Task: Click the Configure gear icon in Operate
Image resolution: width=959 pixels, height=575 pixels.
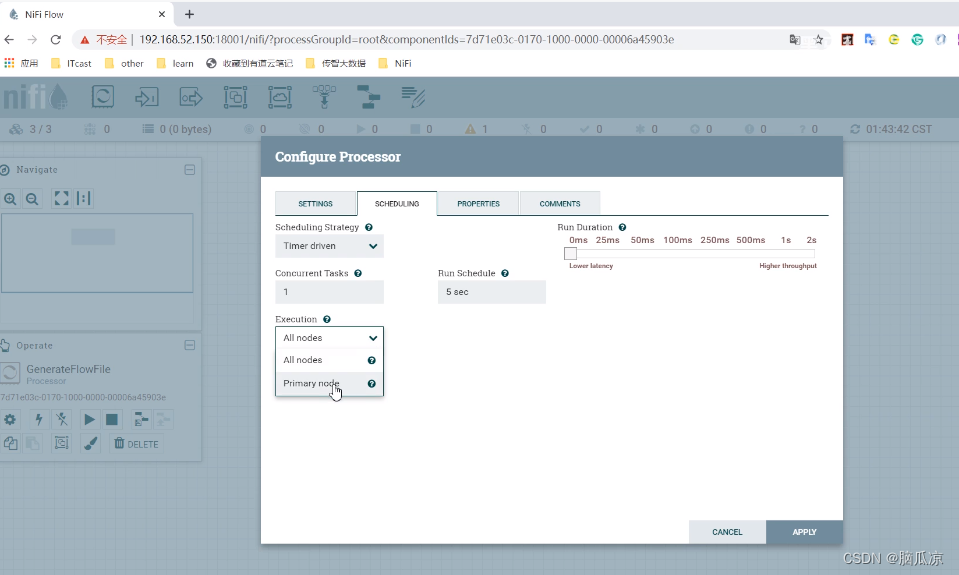Action: pos(10,419)
